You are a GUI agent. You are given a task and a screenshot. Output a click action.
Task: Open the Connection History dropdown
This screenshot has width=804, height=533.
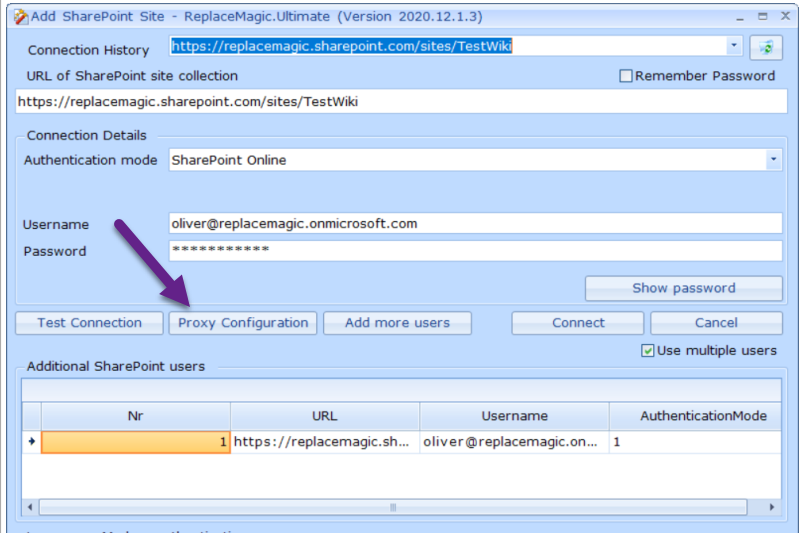[734, 46]
